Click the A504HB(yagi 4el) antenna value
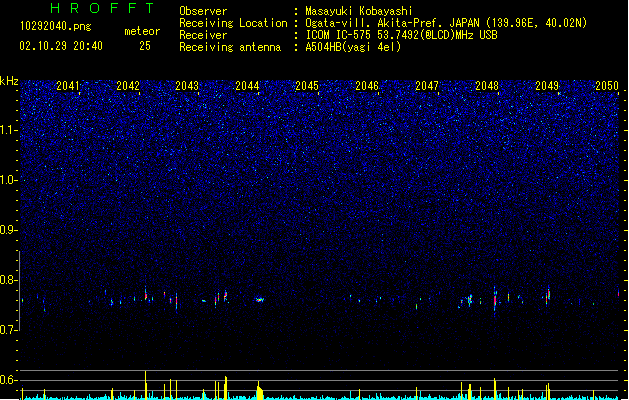Viewport: 629px width, 400px height. click(353, 47)
